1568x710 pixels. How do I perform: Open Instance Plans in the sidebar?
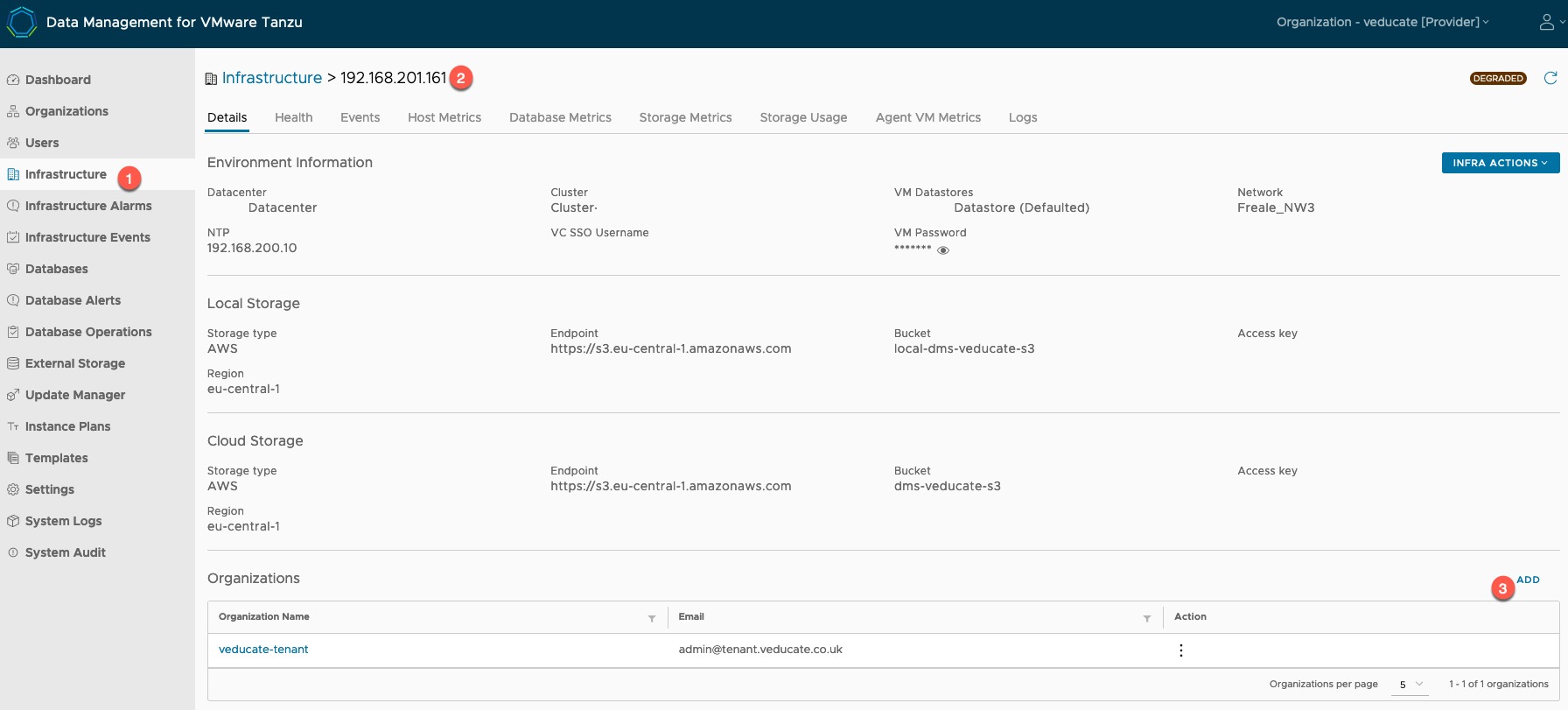68,426
